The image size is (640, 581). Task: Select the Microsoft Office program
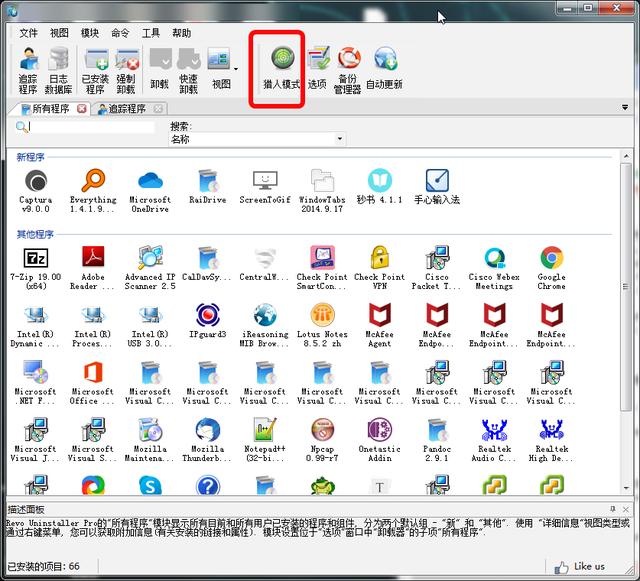[x=93, y=383]
